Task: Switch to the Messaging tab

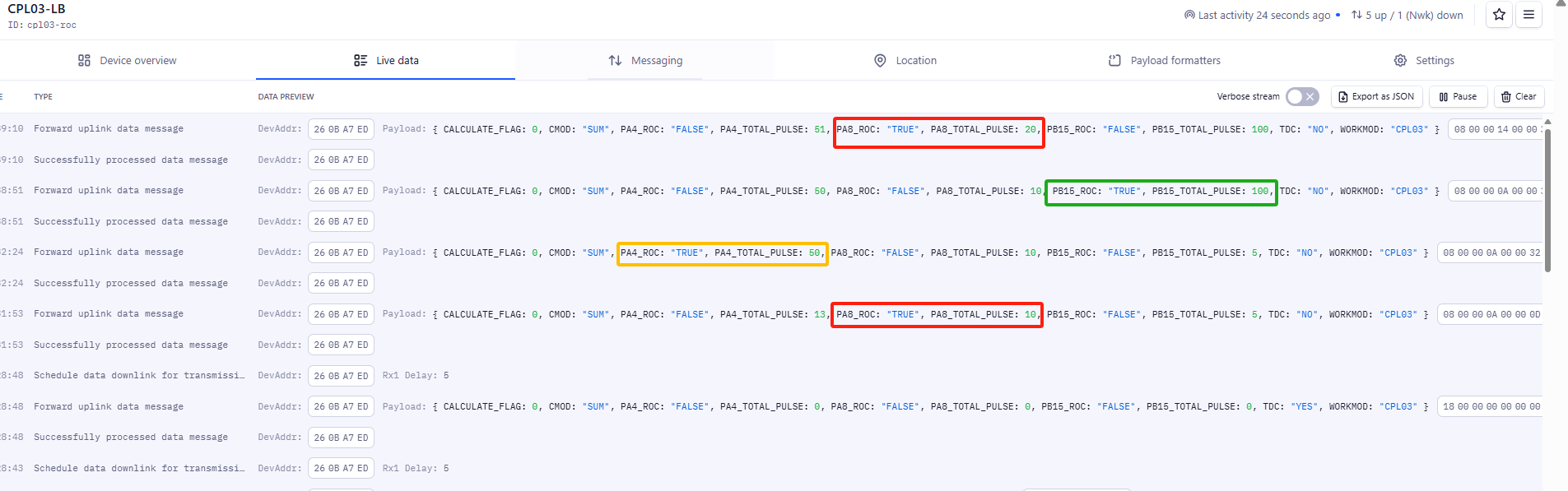Action: [645, 61]
